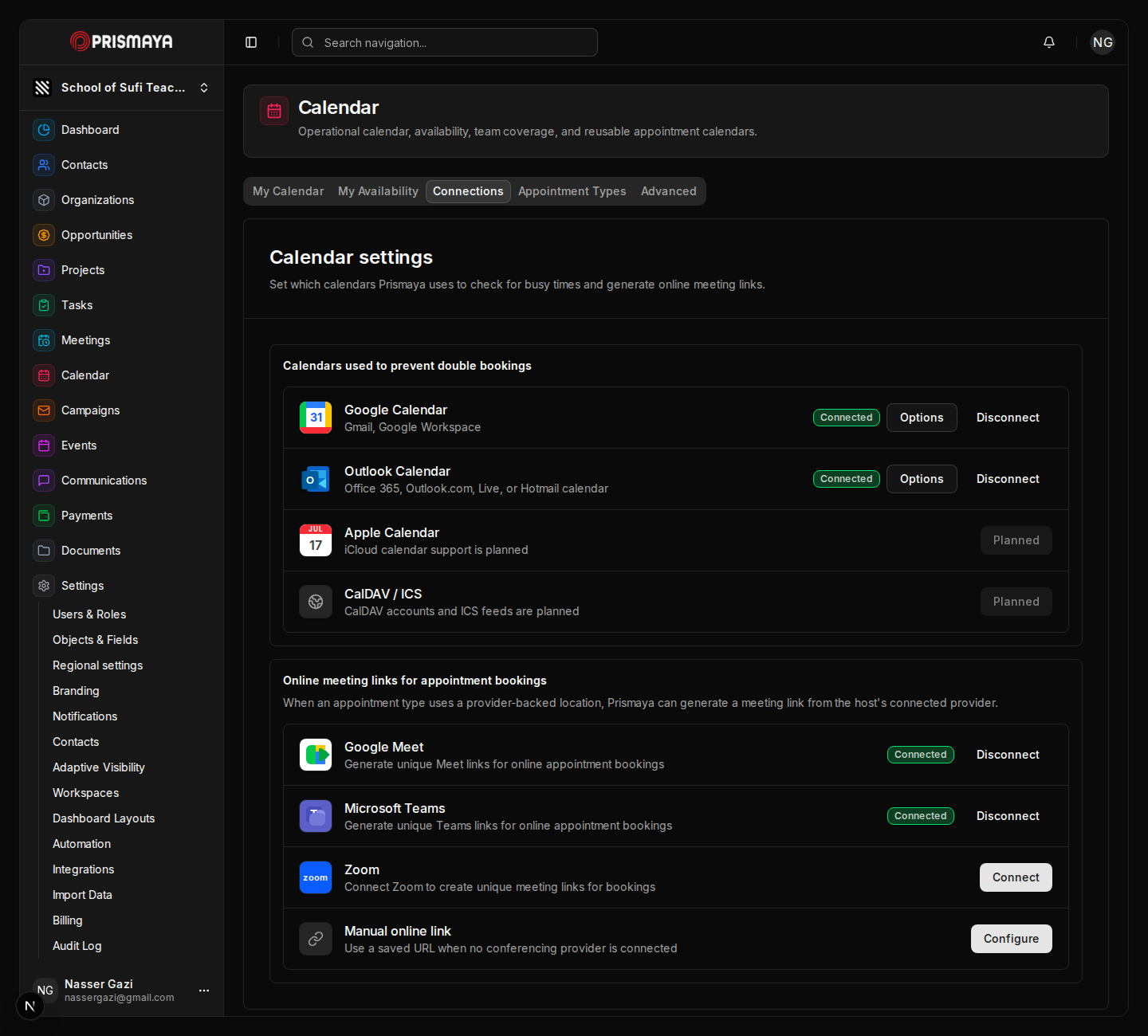The height and width of the screenshot is (1036, 1148).
Task: Disconnect Microsoft Teams
Action: point(1008,816)
